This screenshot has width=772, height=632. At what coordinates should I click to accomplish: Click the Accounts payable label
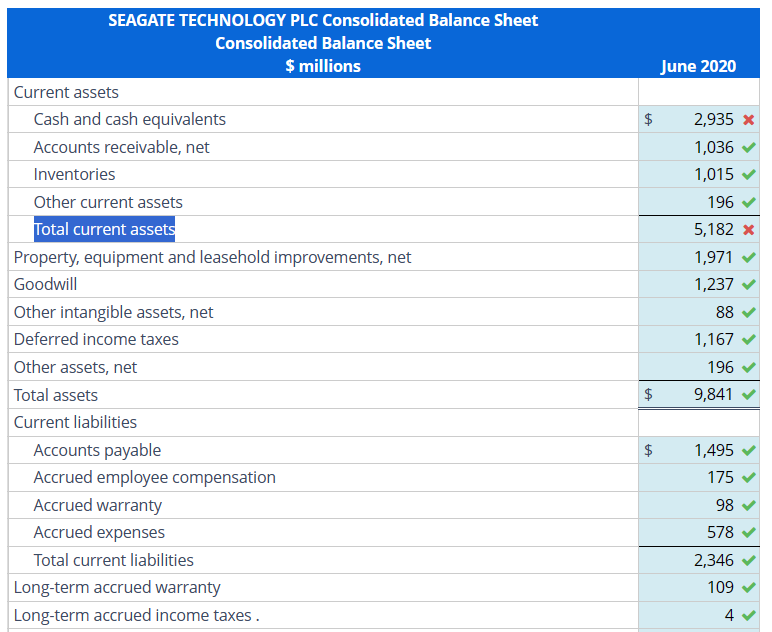[x=97, y=450]
